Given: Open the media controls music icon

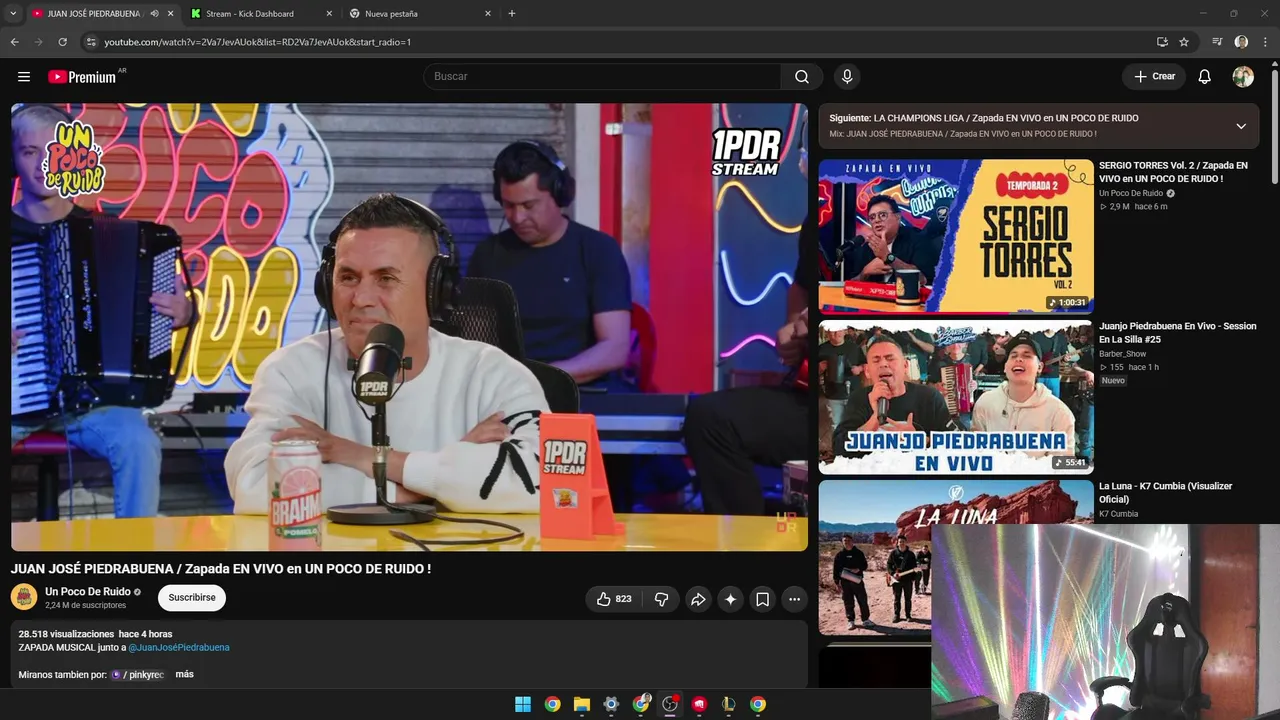Looking at the screenshot, I should coord(1217,42).
